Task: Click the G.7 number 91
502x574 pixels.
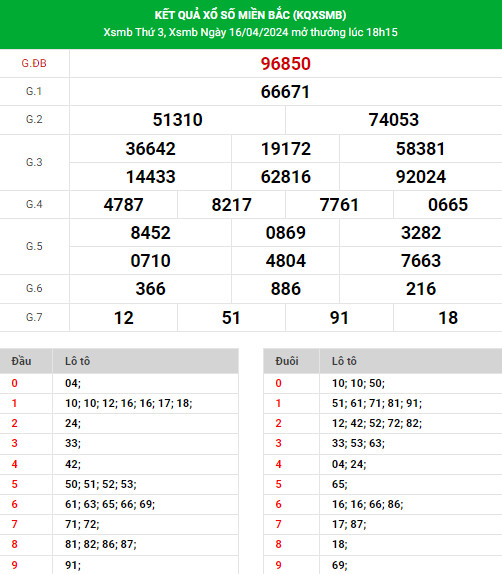Action: click(x=339, y=318)
